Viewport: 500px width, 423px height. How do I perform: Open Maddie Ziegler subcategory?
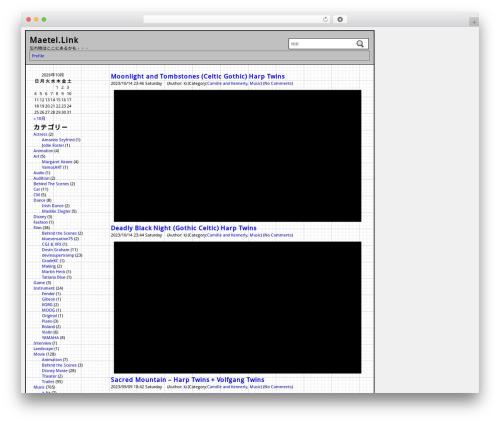[56, 211]
